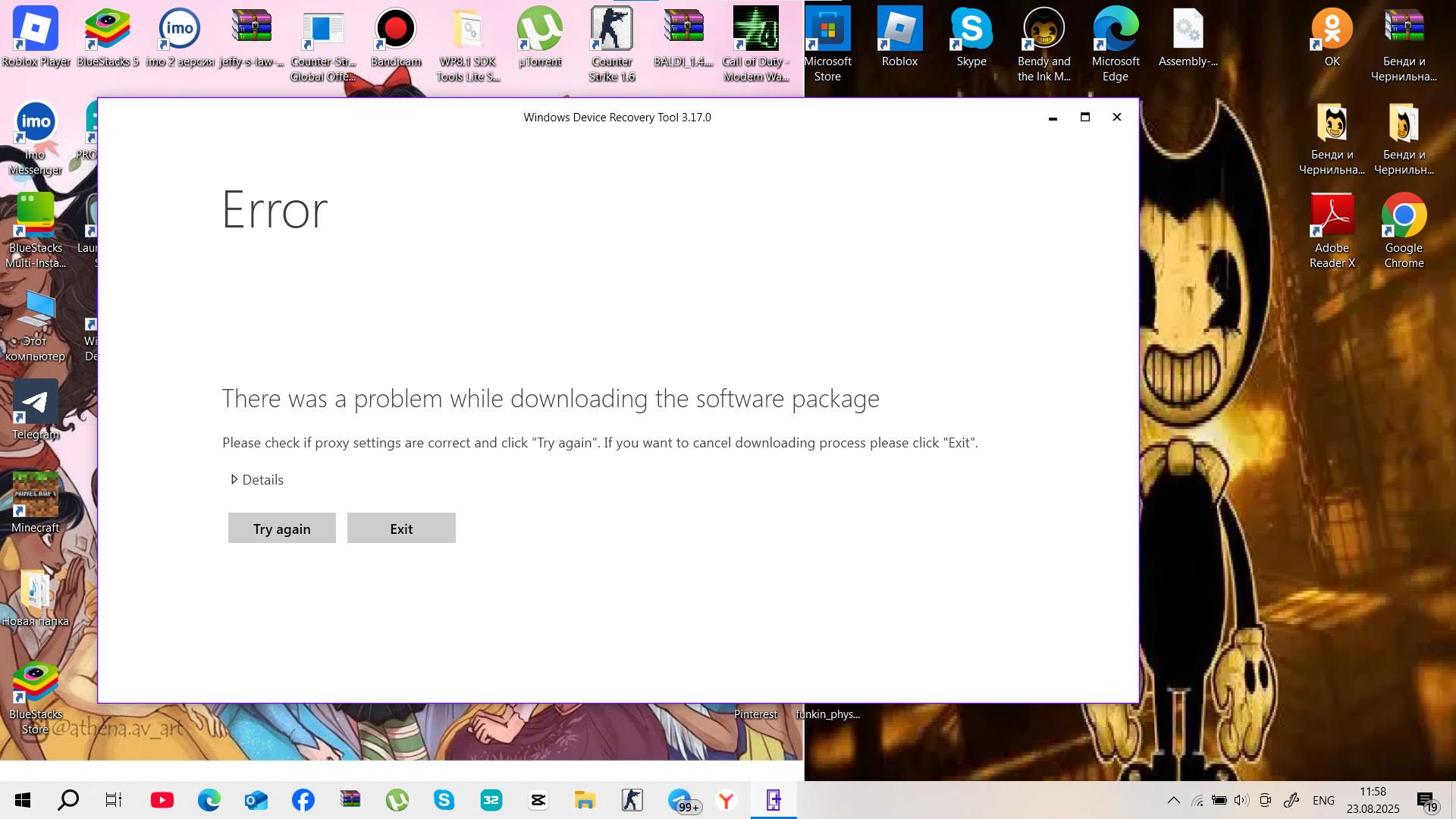Open Counter Strike 1.6 shortcut
This screenshot has width=1456, height=819.
[x=612, y=44]
